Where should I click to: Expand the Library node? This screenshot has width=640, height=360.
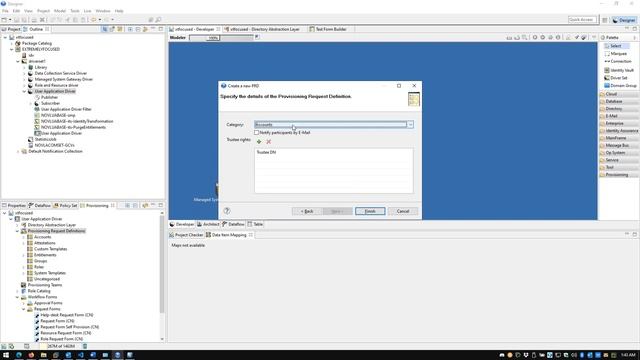pyautogui.click(x=24, y=67)
